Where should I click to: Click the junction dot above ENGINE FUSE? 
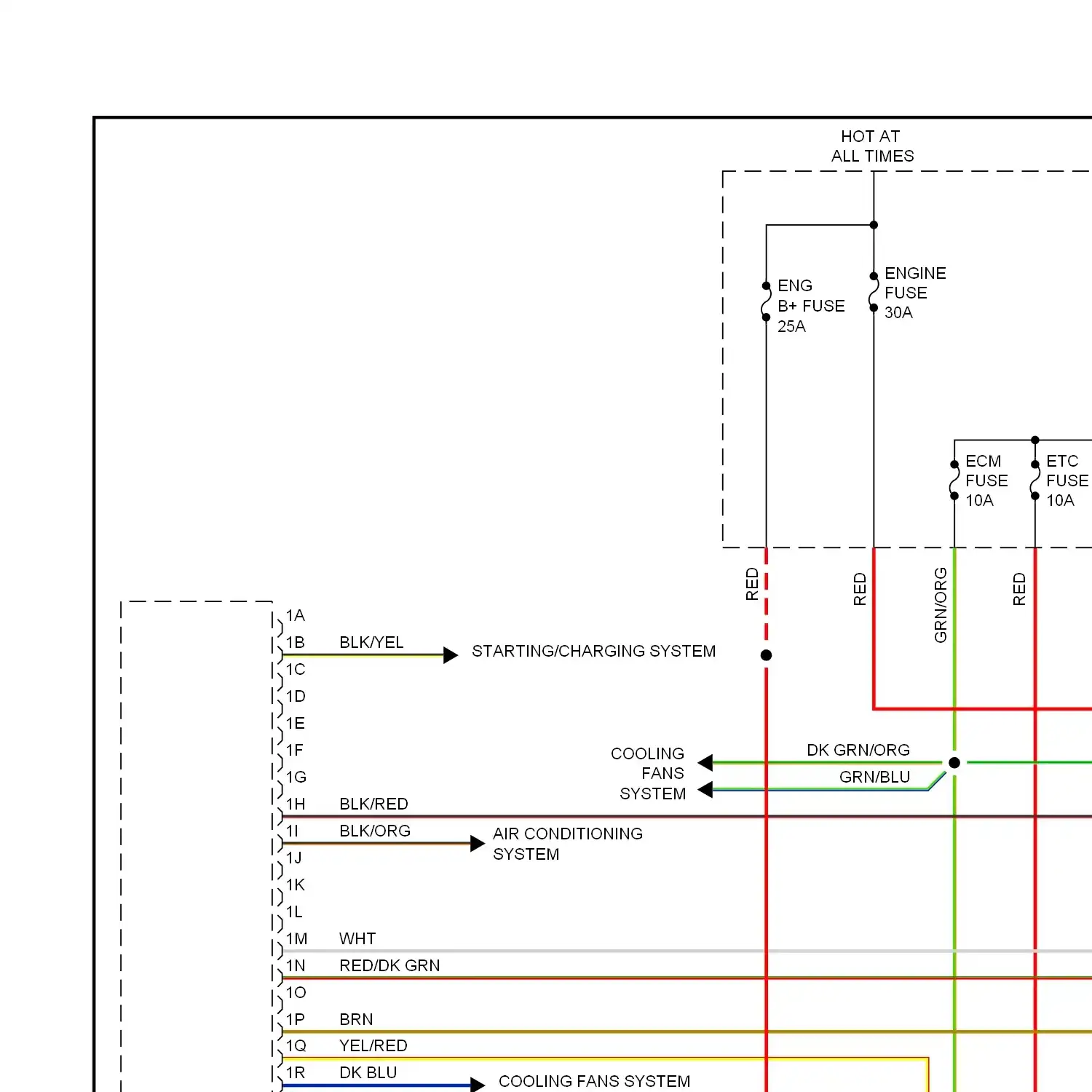(x=874, y=225)
